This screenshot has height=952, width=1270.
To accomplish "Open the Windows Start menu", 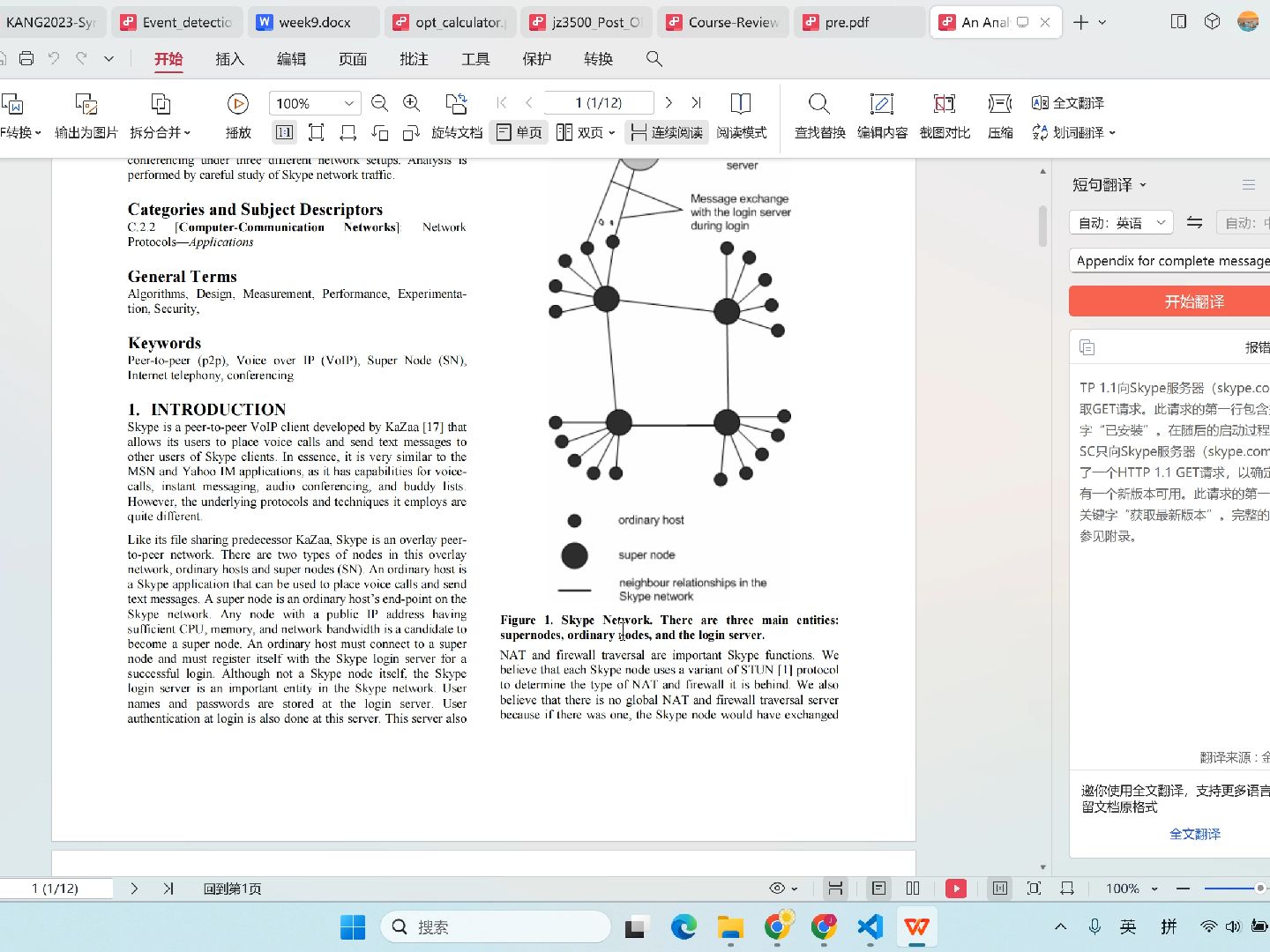I will click(x=353, y=927).
